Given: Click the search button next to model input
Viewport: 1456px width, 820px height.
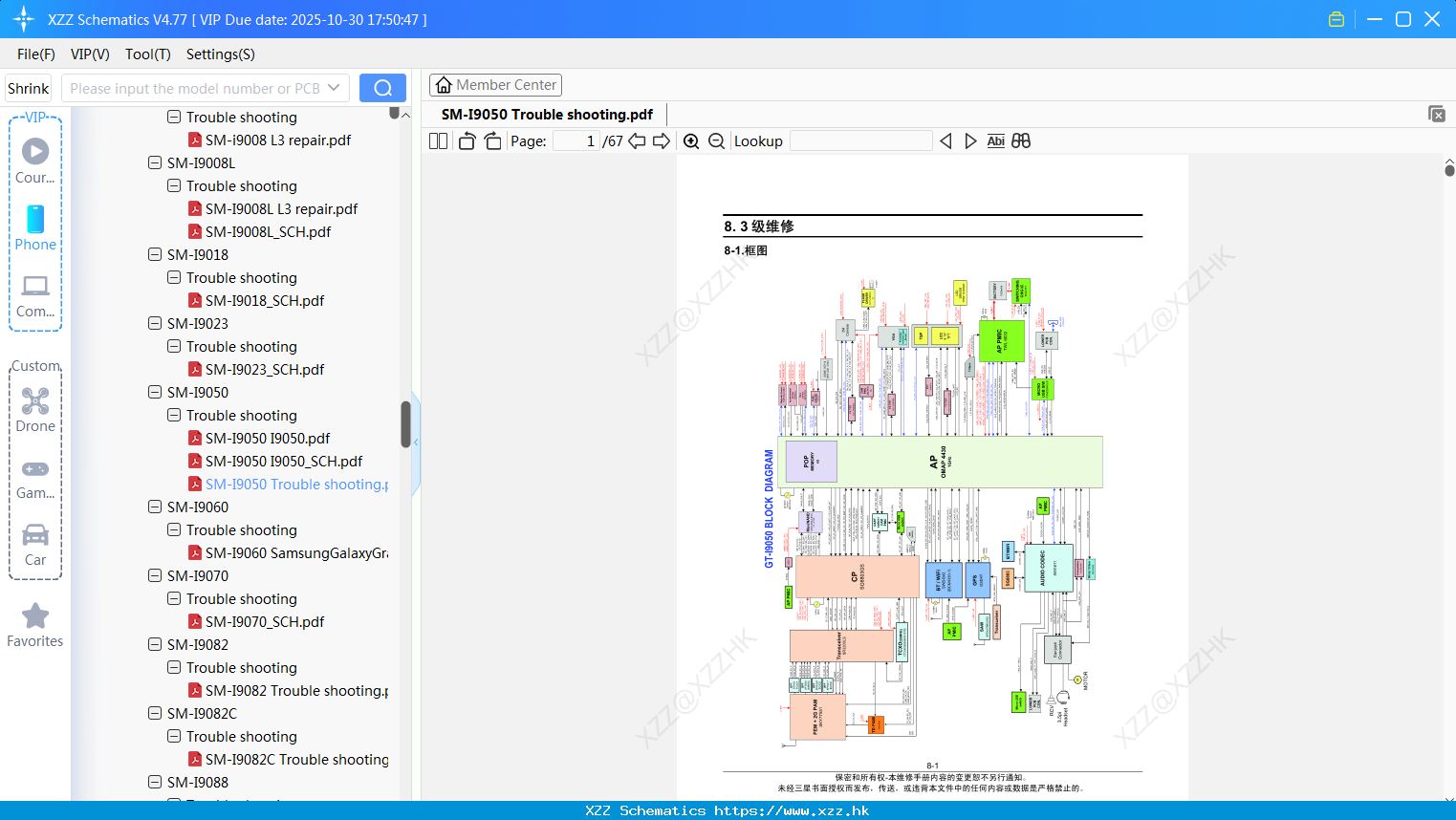Looking at the screenshot, I should pos(382,88).
